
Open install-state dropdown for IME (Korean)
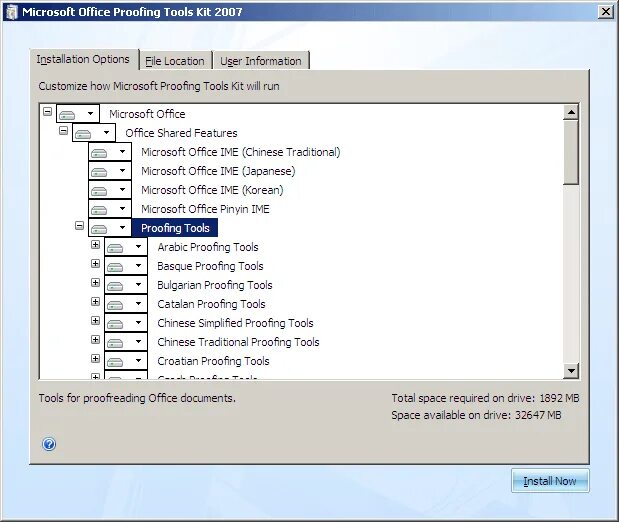coord(110,190)
